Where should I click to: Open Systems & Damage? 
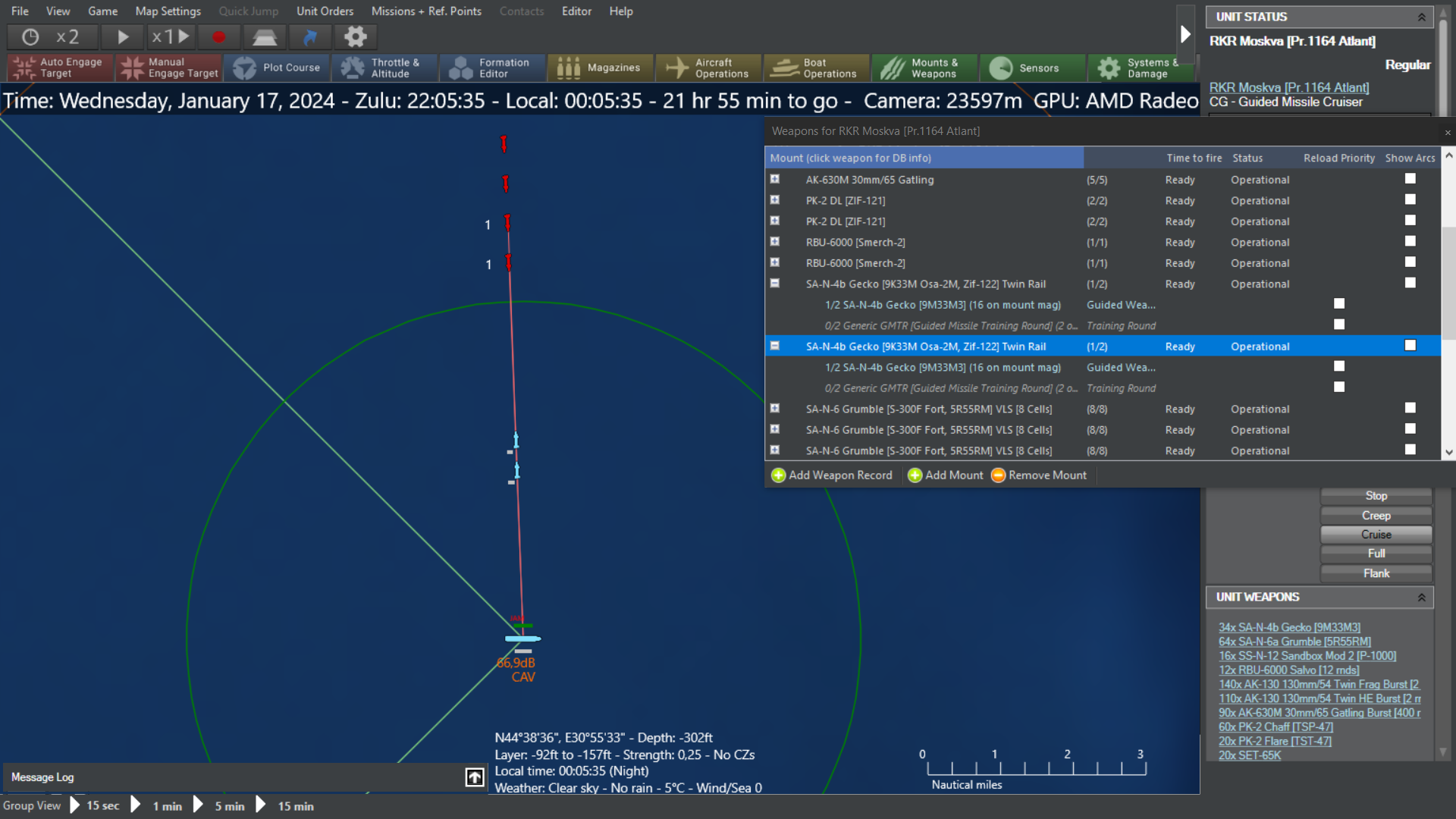(x=1141, y=67)
